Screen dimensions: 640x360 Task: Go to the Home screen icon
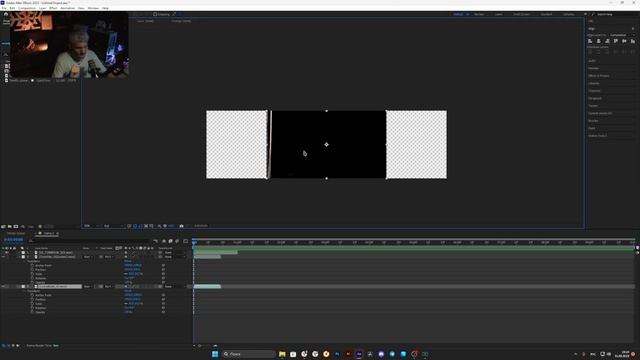(x=6, y=14)
